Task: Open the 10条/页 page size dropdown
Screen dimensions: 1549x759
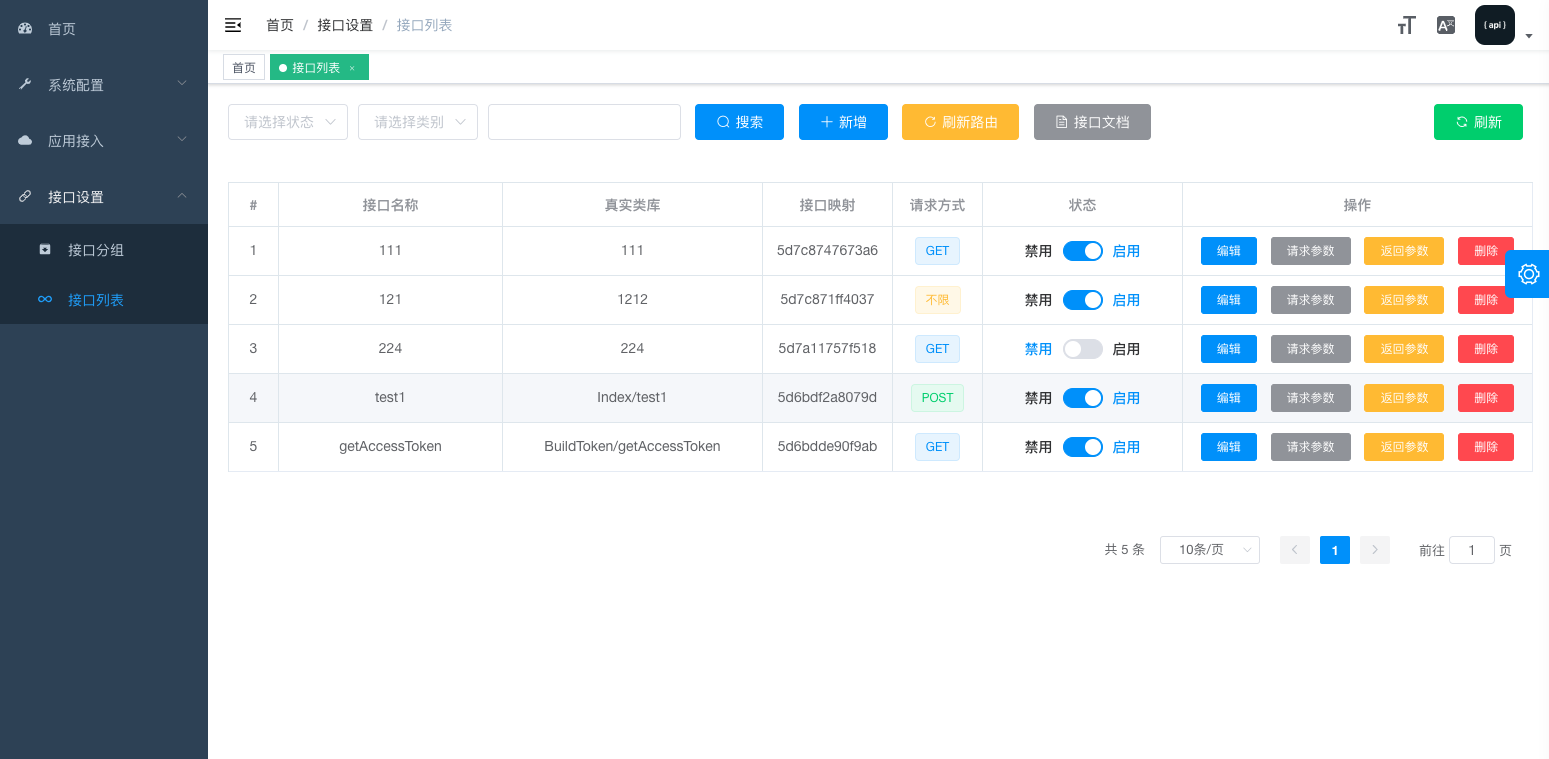Action: [x=1210, y=550]
